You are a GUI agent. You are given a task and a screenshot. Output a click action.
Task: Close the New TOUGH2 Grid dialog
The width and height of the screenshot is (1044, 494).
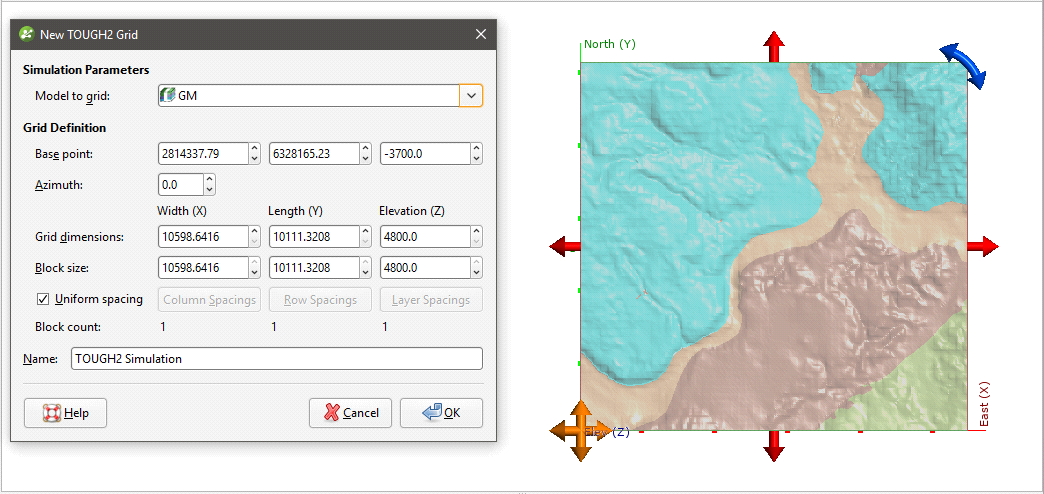[x=481, y=34]
